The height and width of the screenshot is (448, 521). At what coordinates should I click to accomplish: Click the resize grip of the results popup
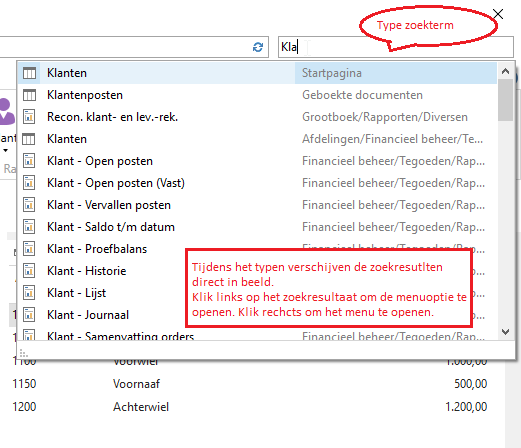coord(23,353)
